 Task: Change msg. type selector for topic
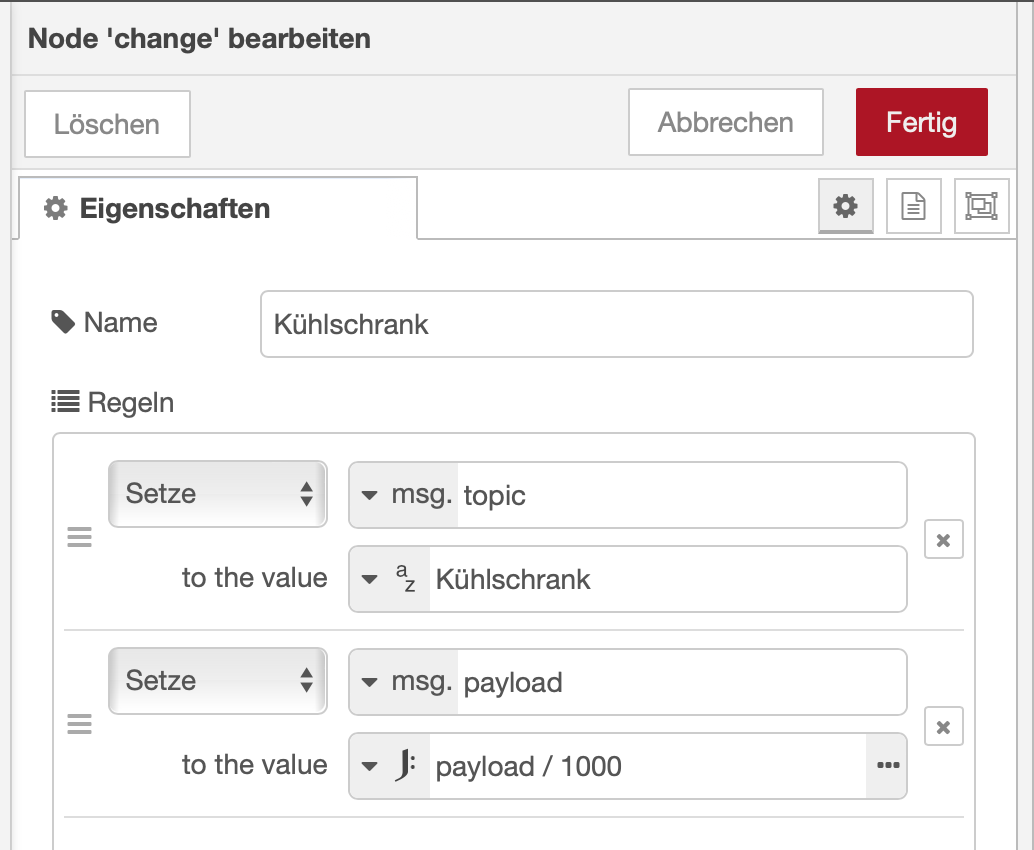tap(404, 495)
